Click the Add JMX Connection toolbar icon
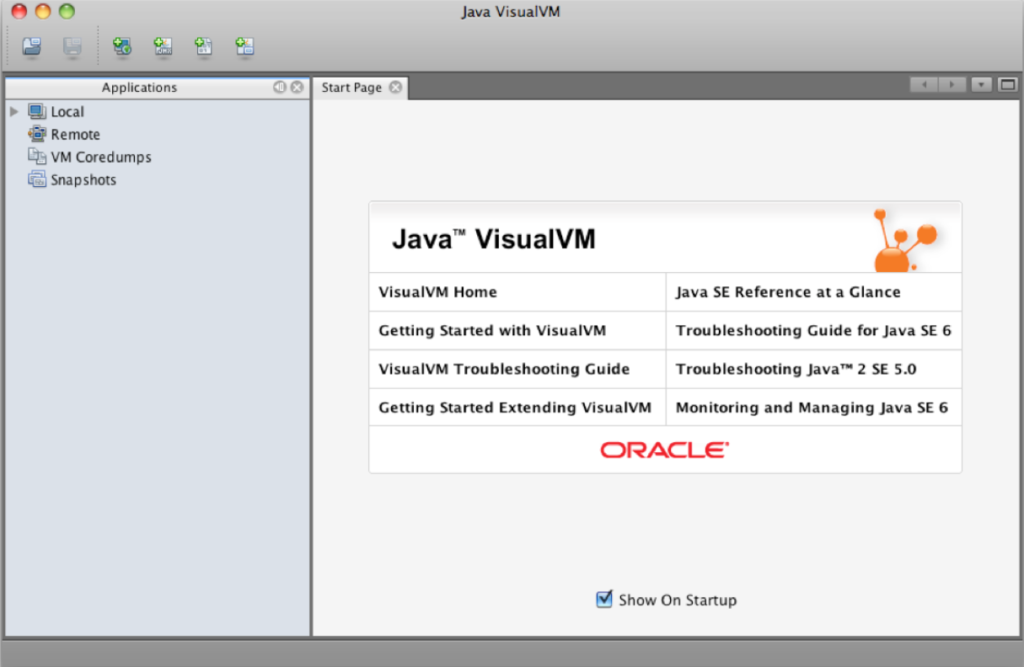1024x667 pixels. pos(163,46)
